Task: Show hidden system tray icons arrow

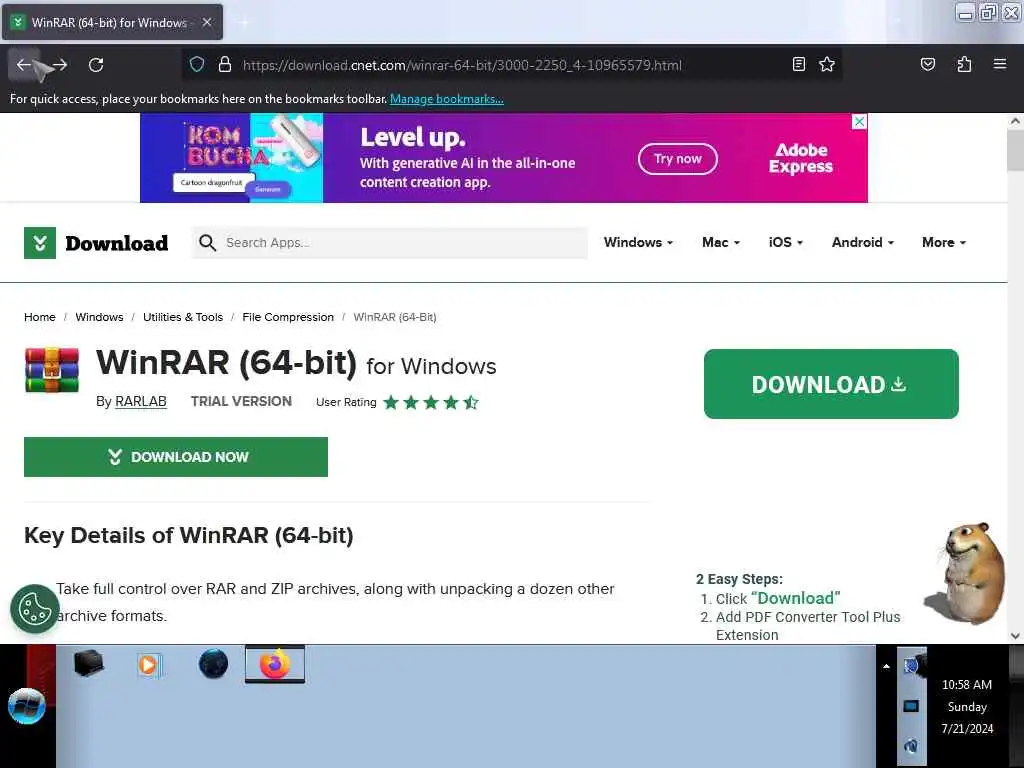Action: pos(886,667)
